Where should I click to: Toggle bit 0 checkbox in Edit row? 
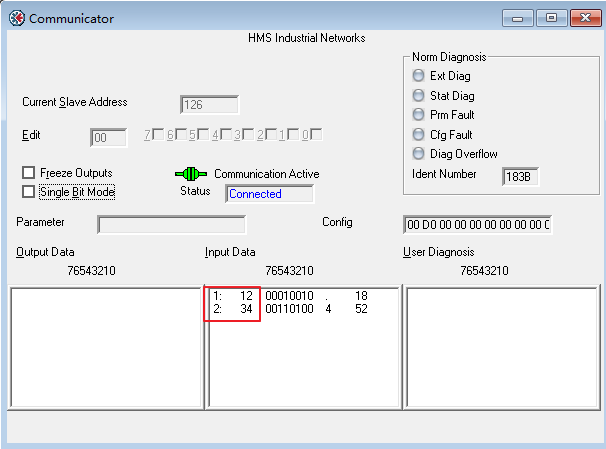[317, 134]
